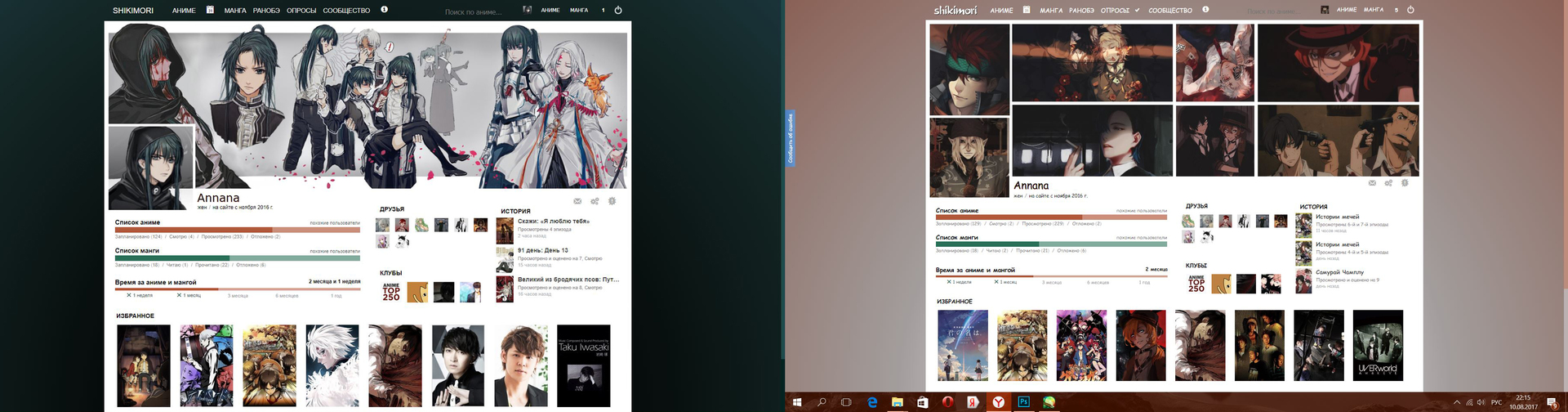This screenshot has width=1568, height=412.
Task: Click the Yandex Browser taskbar icon
Action: click(x=998, y=402)
